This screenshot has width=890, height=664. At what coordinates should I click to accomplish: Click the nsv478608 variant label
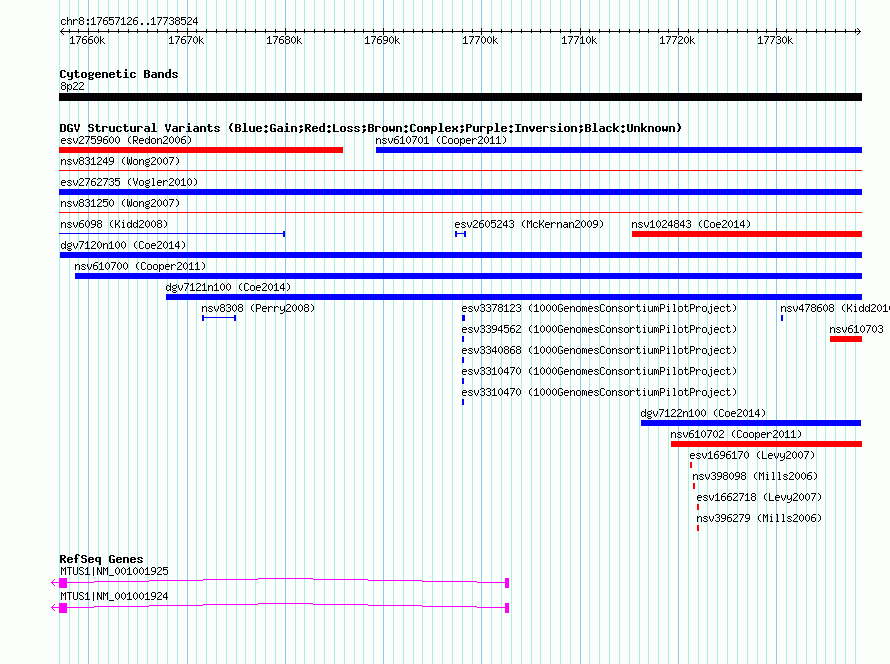coord(834,308)
